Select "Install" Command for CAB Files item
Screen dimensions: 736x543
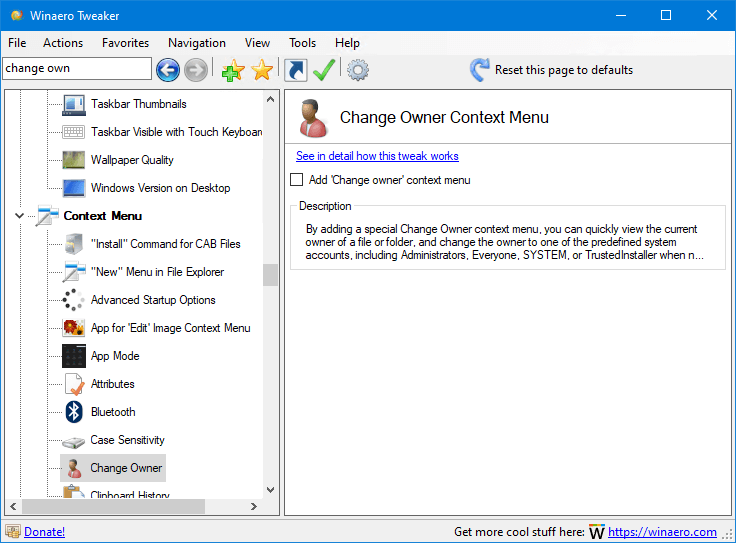pos(165,244)
